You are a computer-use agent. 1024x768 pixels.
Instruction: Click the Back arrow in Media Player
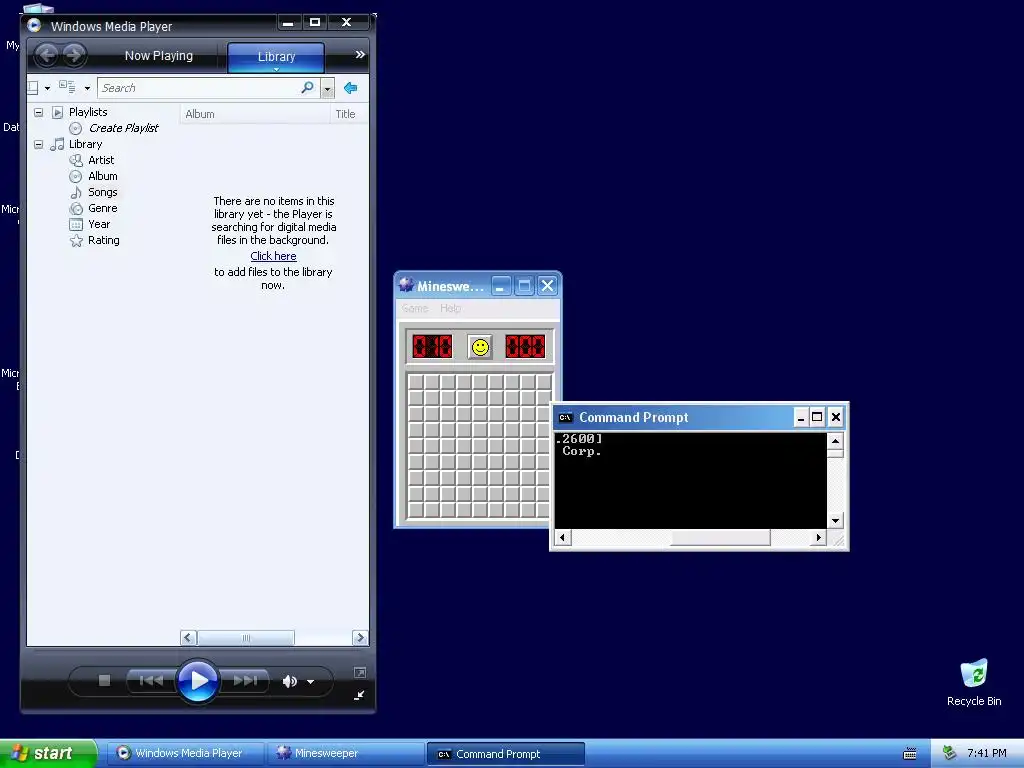tap(46, 55)
